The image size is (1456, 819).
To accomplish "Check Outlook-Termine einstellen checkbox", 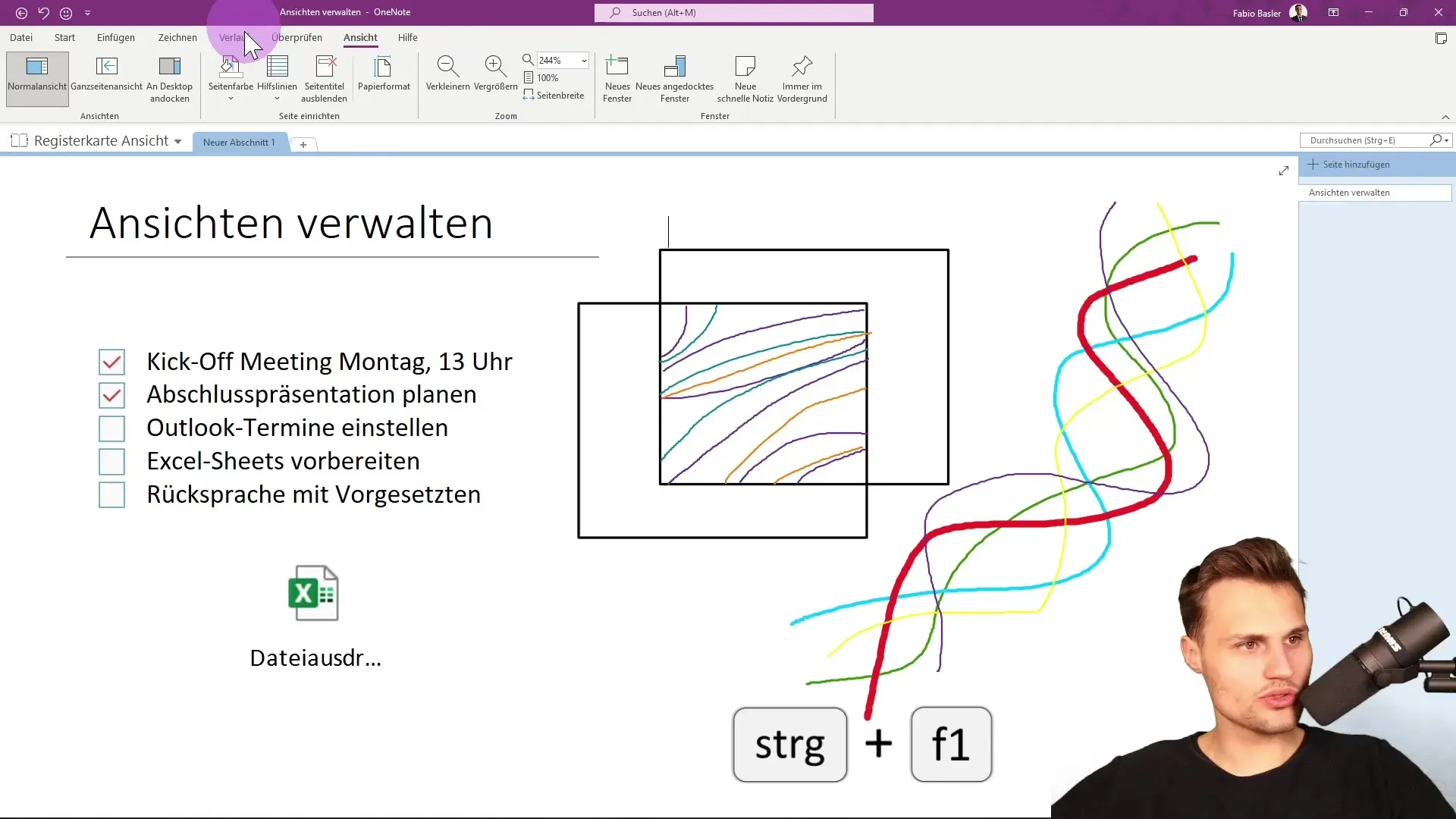I will [x=111, y=429].
